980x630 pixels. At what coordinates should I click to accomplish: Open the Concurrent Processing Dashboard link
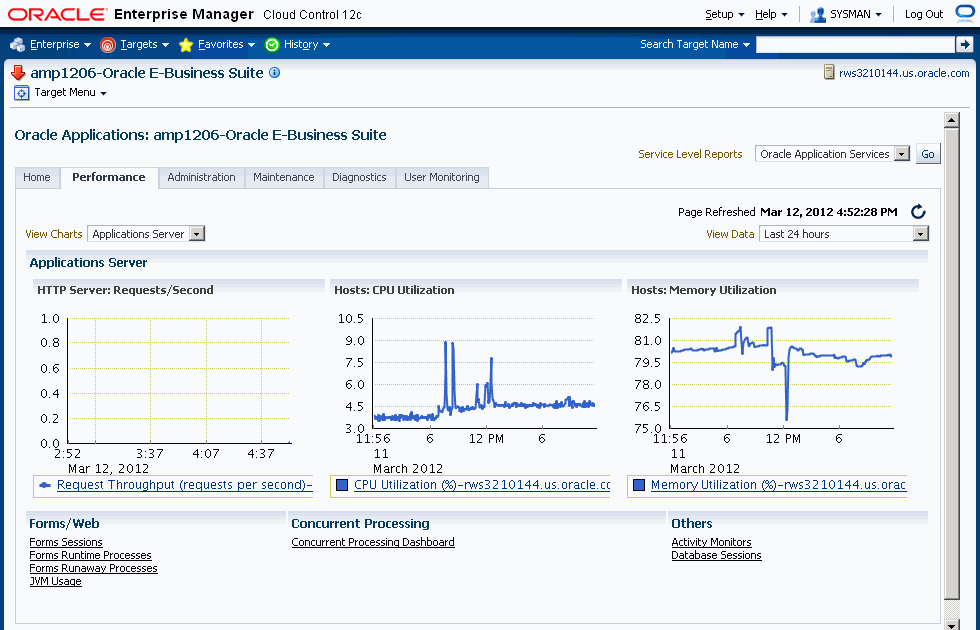(x=373, y=542)
